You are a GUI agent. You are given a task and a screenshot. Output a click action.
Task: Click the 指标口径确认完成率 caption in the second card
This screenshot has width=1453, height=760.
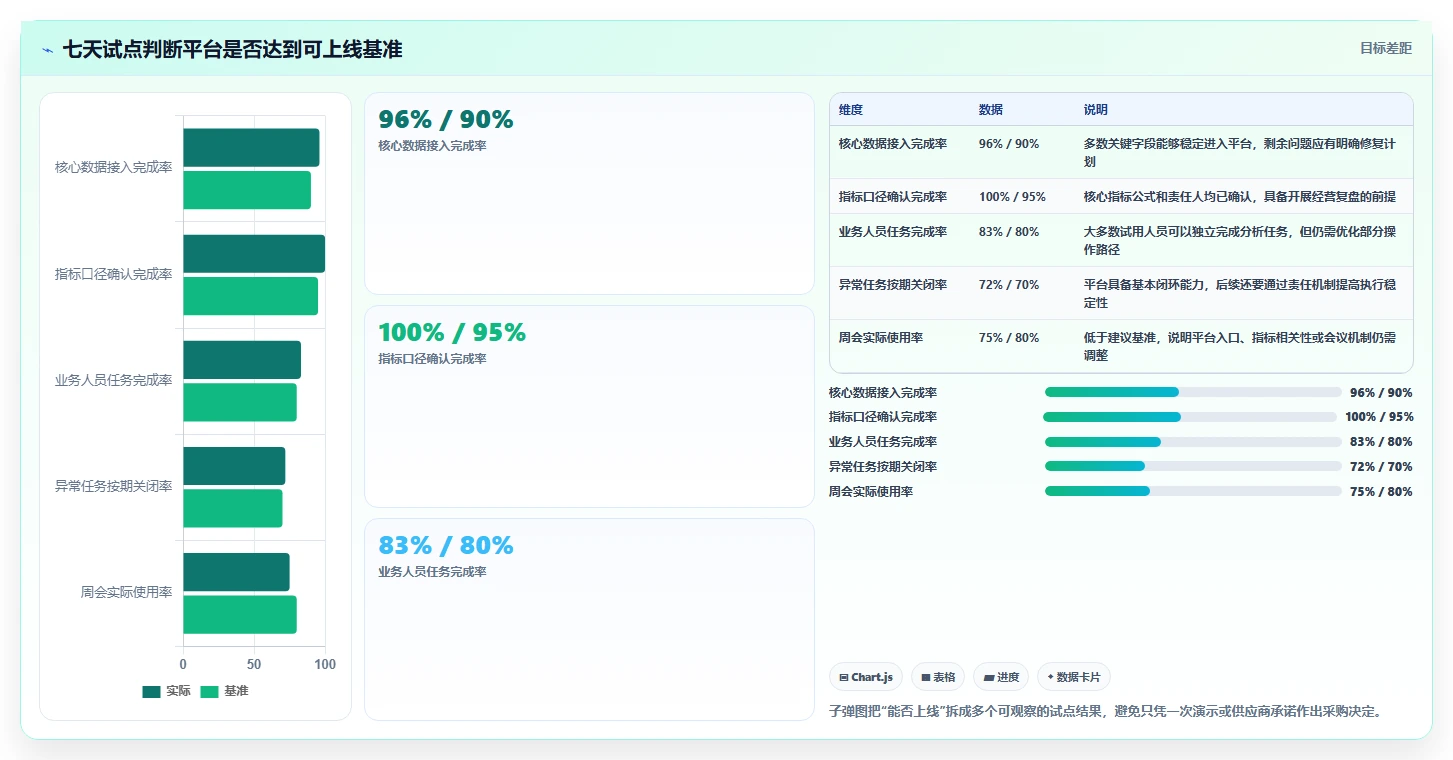pos(432,359)
